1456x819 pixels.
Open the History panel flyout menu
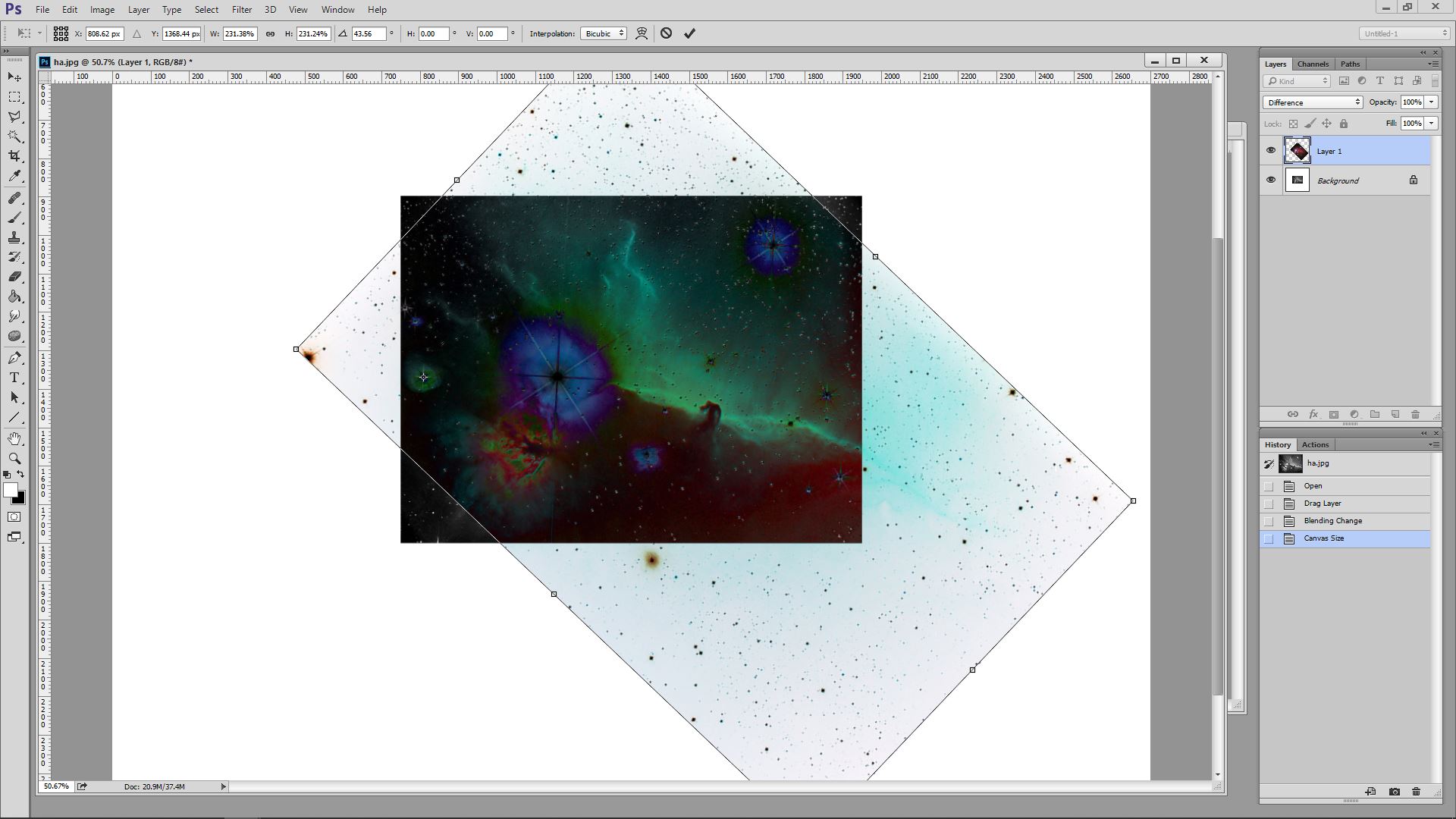click(x=1433, y=444)
